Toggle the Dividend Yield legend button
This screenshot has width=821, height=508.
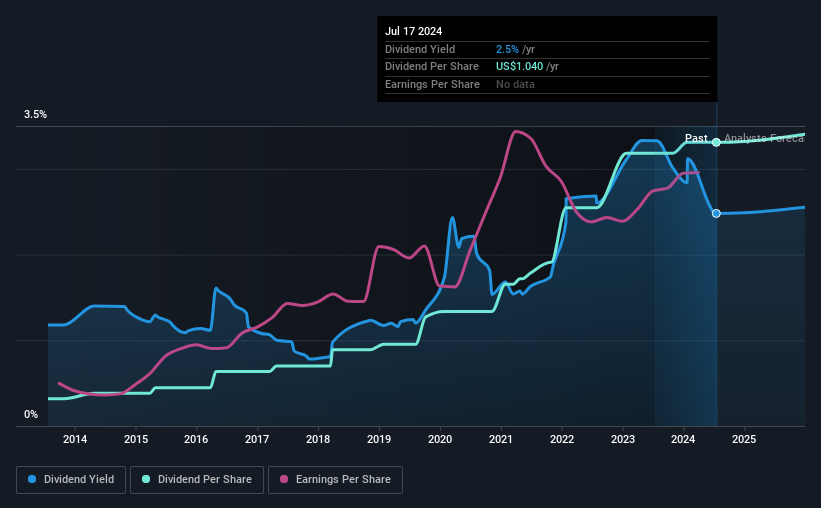pyautogui.click(x=71, y=480)
